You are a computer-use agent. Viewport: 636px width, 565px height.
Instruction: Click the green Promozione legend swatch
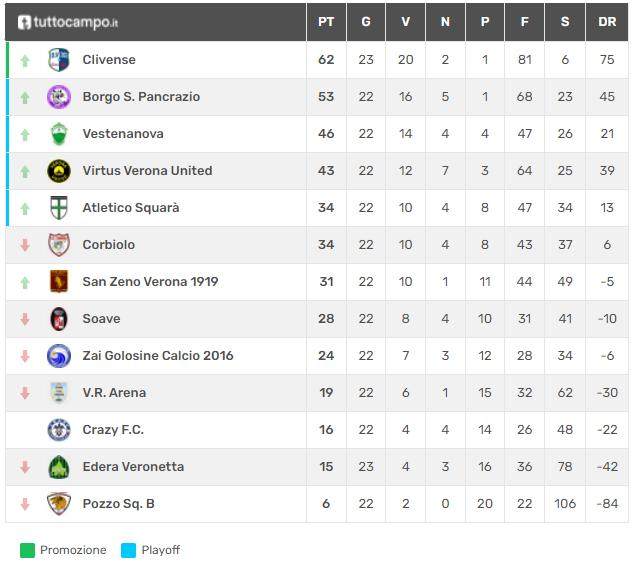coord(27,550)
